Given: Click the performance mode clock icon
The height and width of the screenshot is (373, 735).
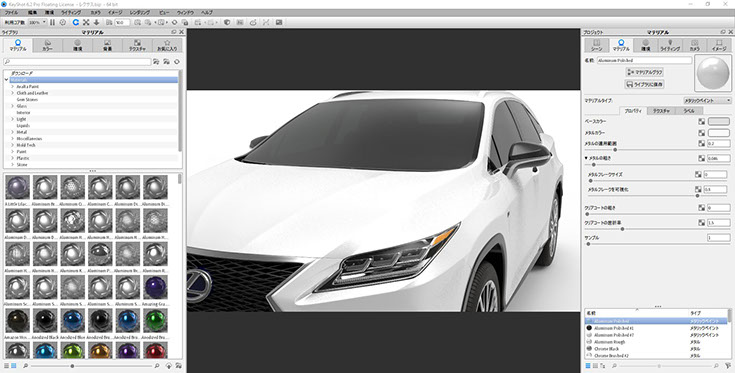Looking at the screenshot, I should point(63,22).
